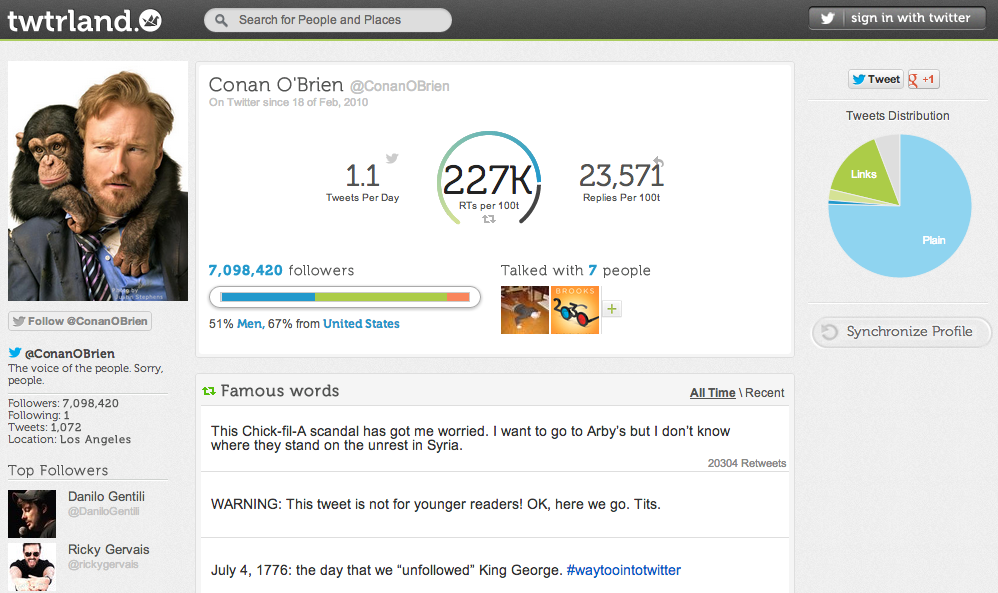The height and width of the screenshot is (593, 998).
Task: Expand talked-with people using plus button
Action: pyautogui.click(x=612, y=309)
